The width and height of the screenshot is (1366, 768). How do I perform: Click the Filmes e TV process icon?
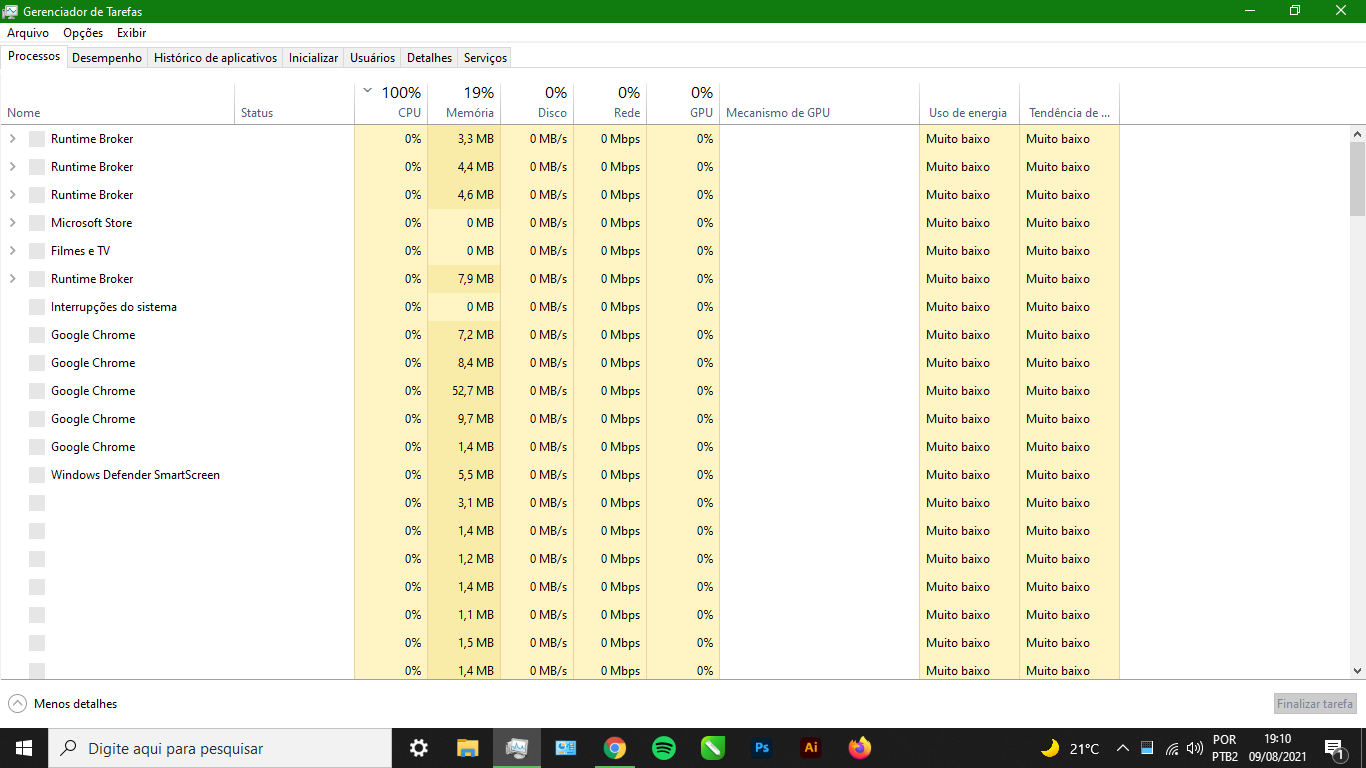coord(37,251)
